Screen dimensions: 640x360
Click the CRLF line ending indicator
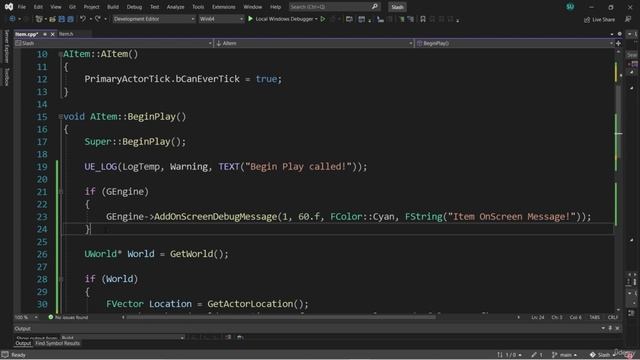click(x=613, y=317)
